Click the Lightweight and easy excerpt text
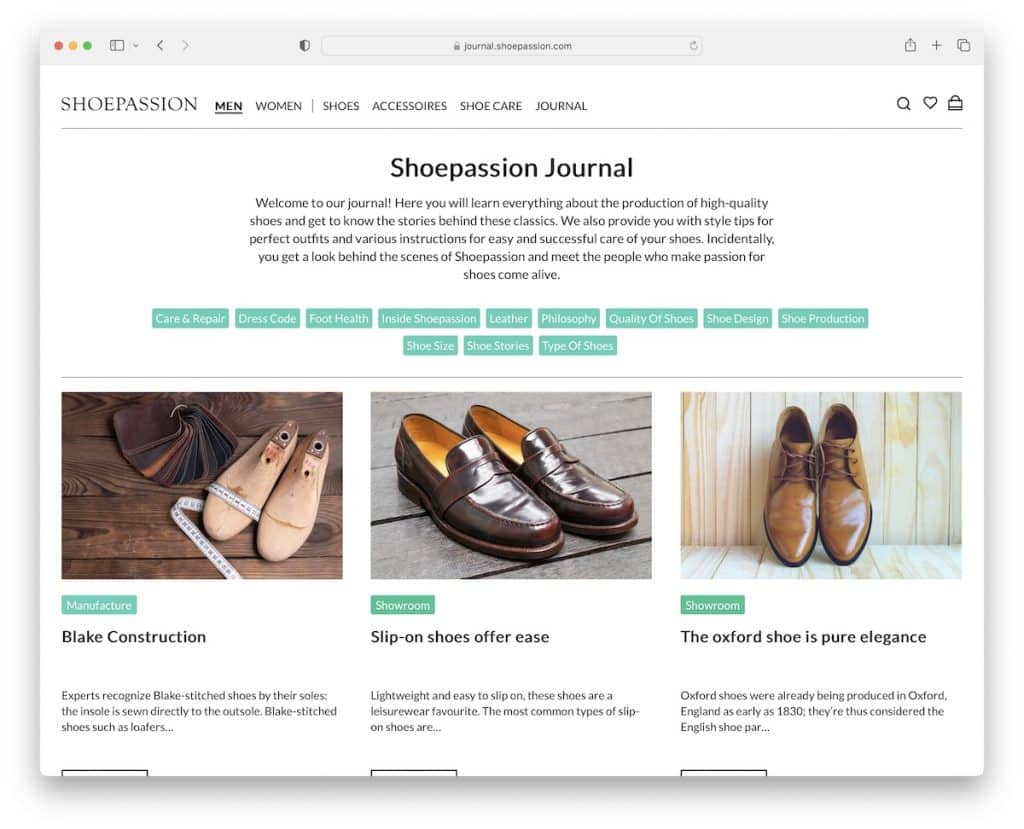Viewport: 1024px width, 829px height. tap(505, 711)
